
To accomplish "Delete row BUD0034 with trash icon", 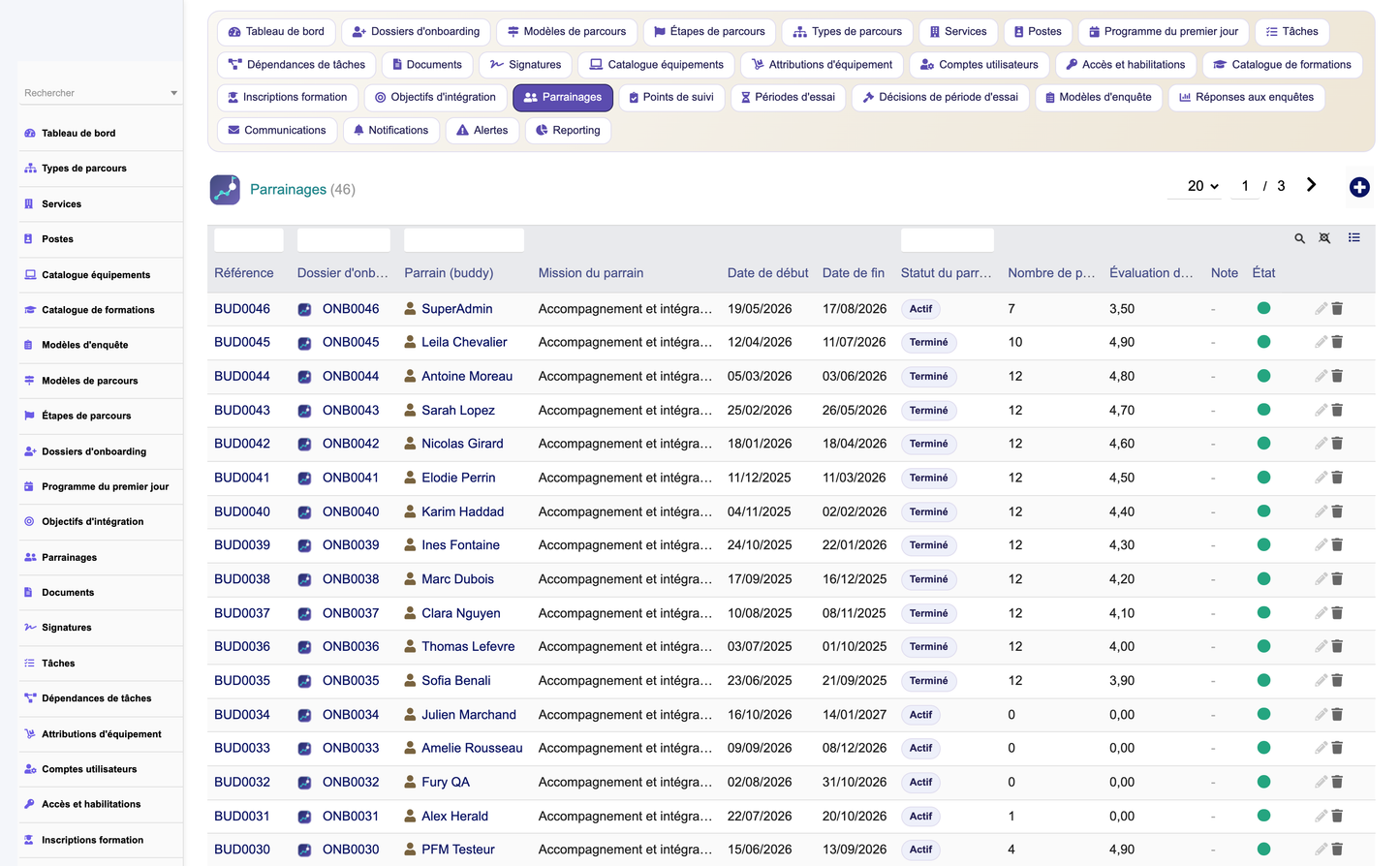I will [x=1337, y=714].
